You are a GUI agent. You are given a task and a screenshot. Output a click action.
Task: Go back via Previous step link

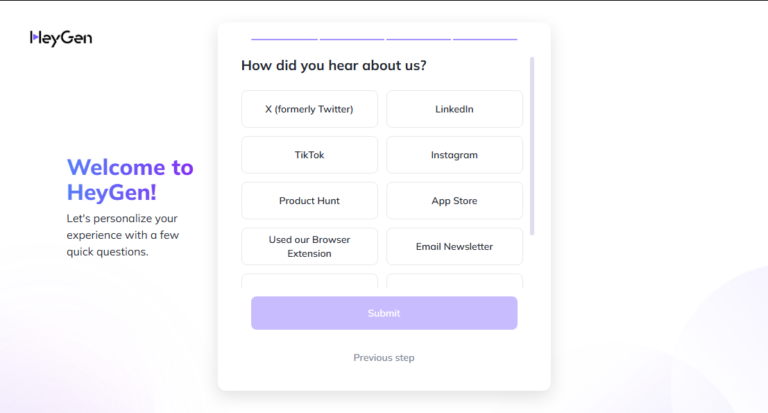(384, 358)
